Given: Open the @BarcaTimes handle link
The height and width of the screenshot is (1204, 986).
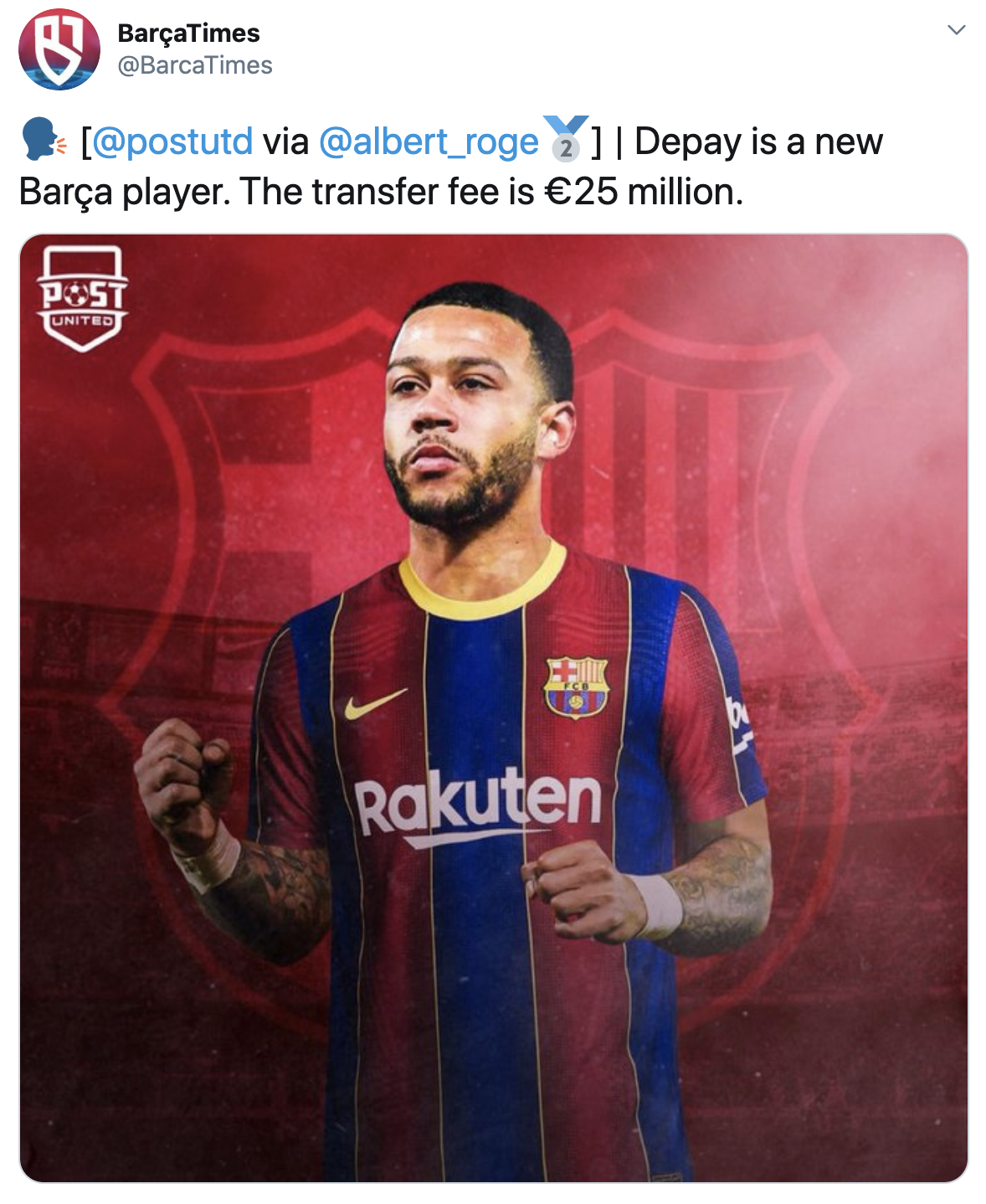Looking at the screenshot, I should (195, 65).
